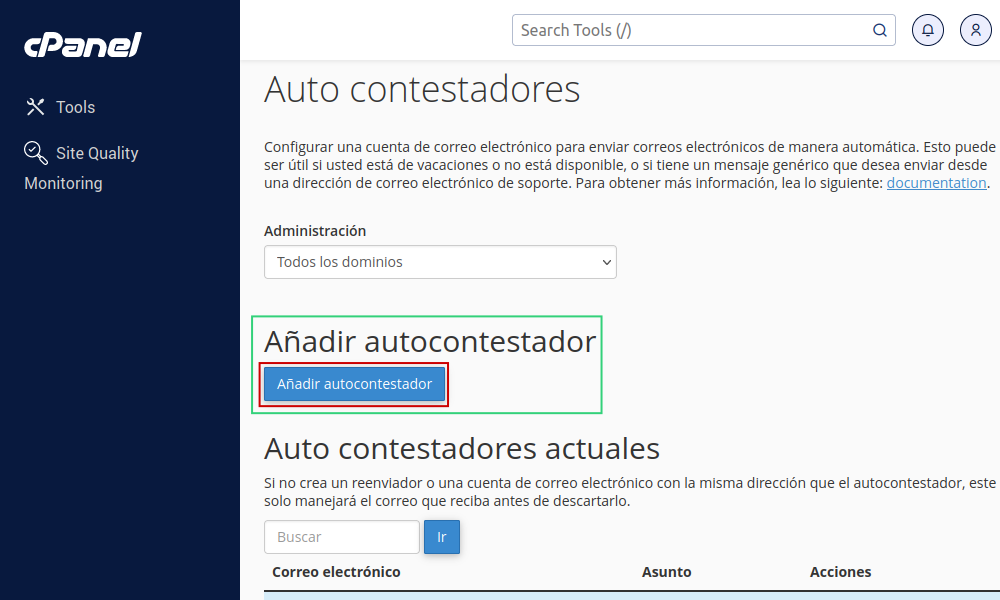Screen dimensions: 1000x600
Task: Go to Site Quality Monitoring text link
Action: [97, 153]
